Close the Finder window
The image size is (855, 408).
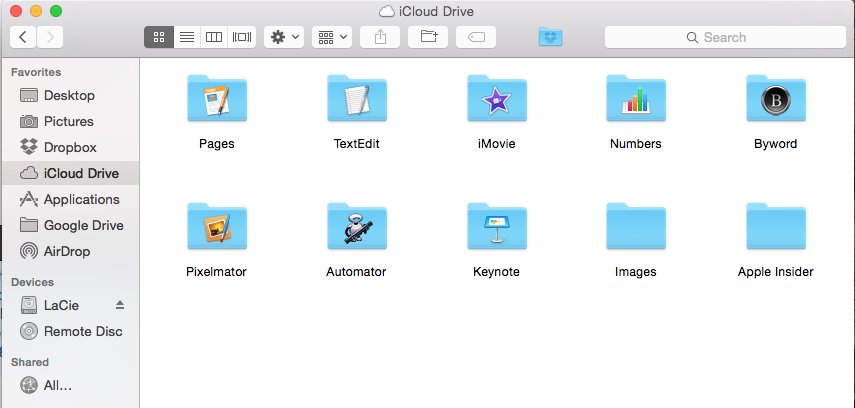point(16,11)
